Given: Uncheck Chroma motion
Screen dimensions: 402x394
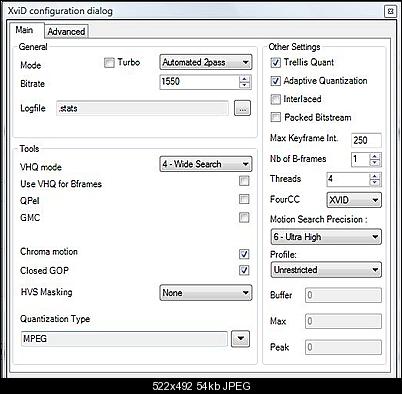Looking at the screenshot, I should point(244,254).
